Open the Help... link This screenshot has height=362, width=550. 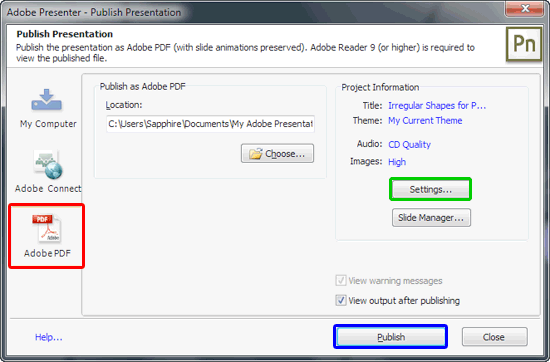coord(49,337)
